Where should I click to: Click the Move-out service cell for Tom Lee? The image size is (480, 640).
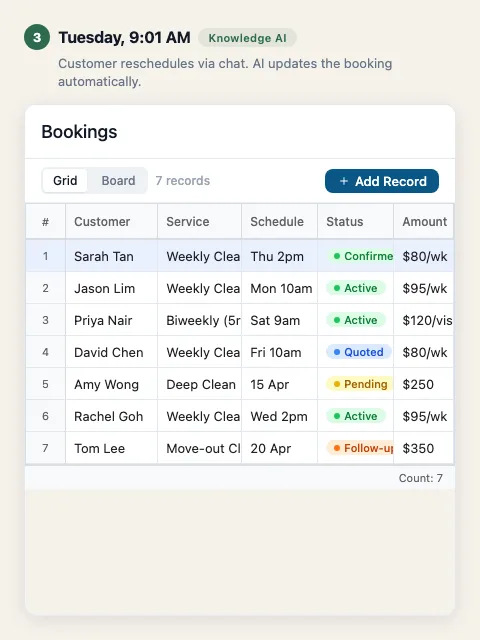(x=200, y=448)
